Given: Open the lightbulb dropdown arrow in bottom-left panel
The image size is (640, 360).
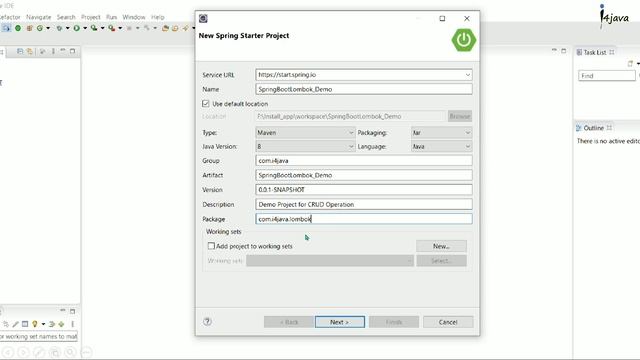Looking at the screenshot, I should tap(43, 324).
